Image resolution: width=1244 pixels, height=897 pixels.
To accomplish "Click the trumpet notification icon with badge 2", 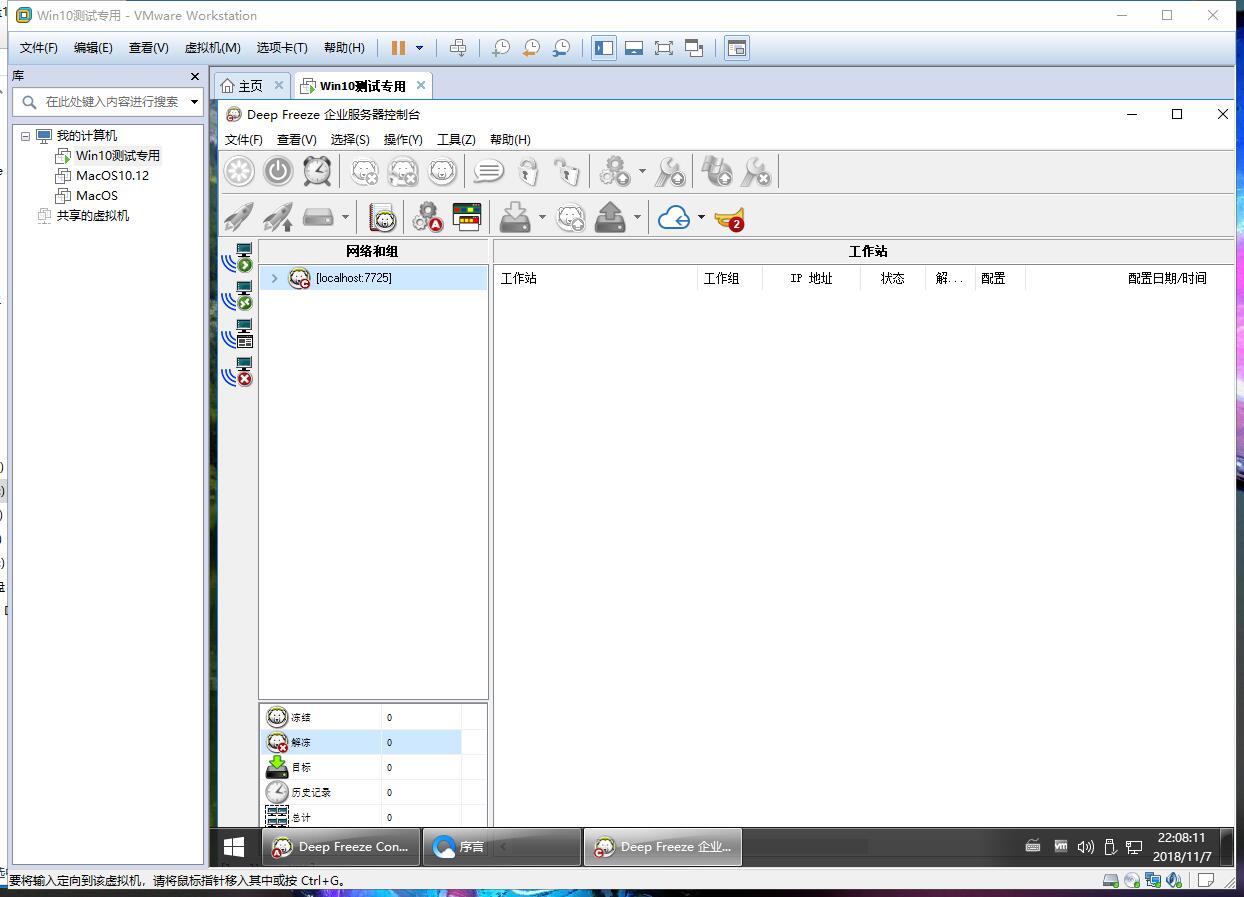I will (730, 218).
